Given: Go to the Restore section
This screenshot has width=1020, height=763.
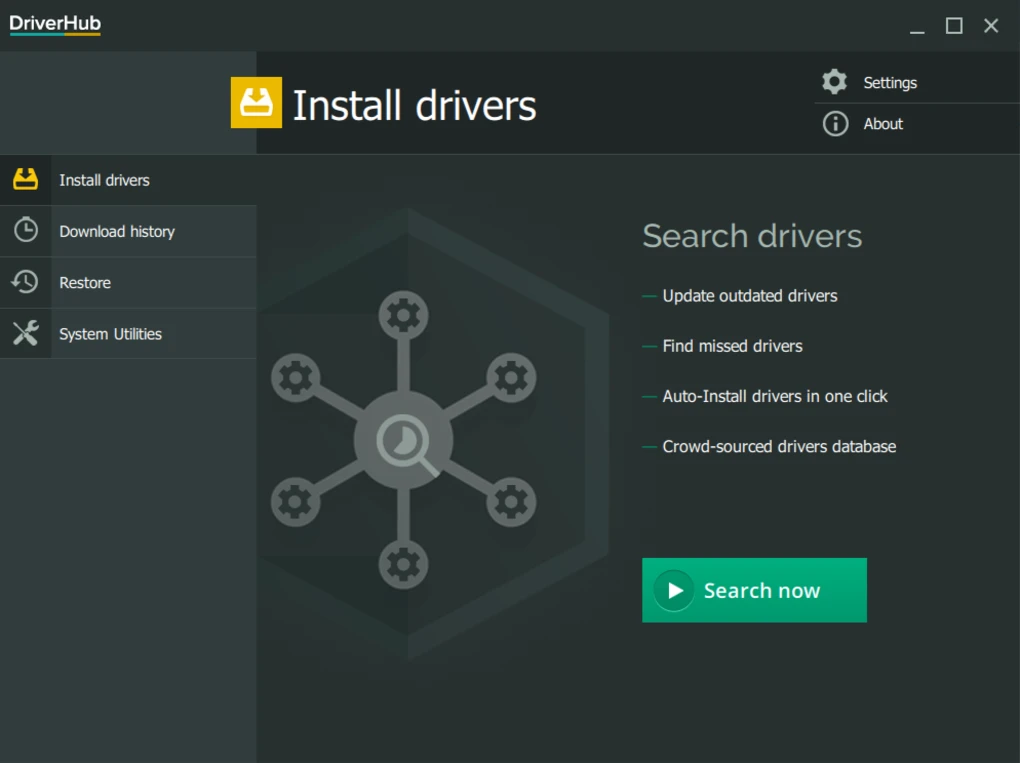Looking at the screenshot, I should pos(85,282).
